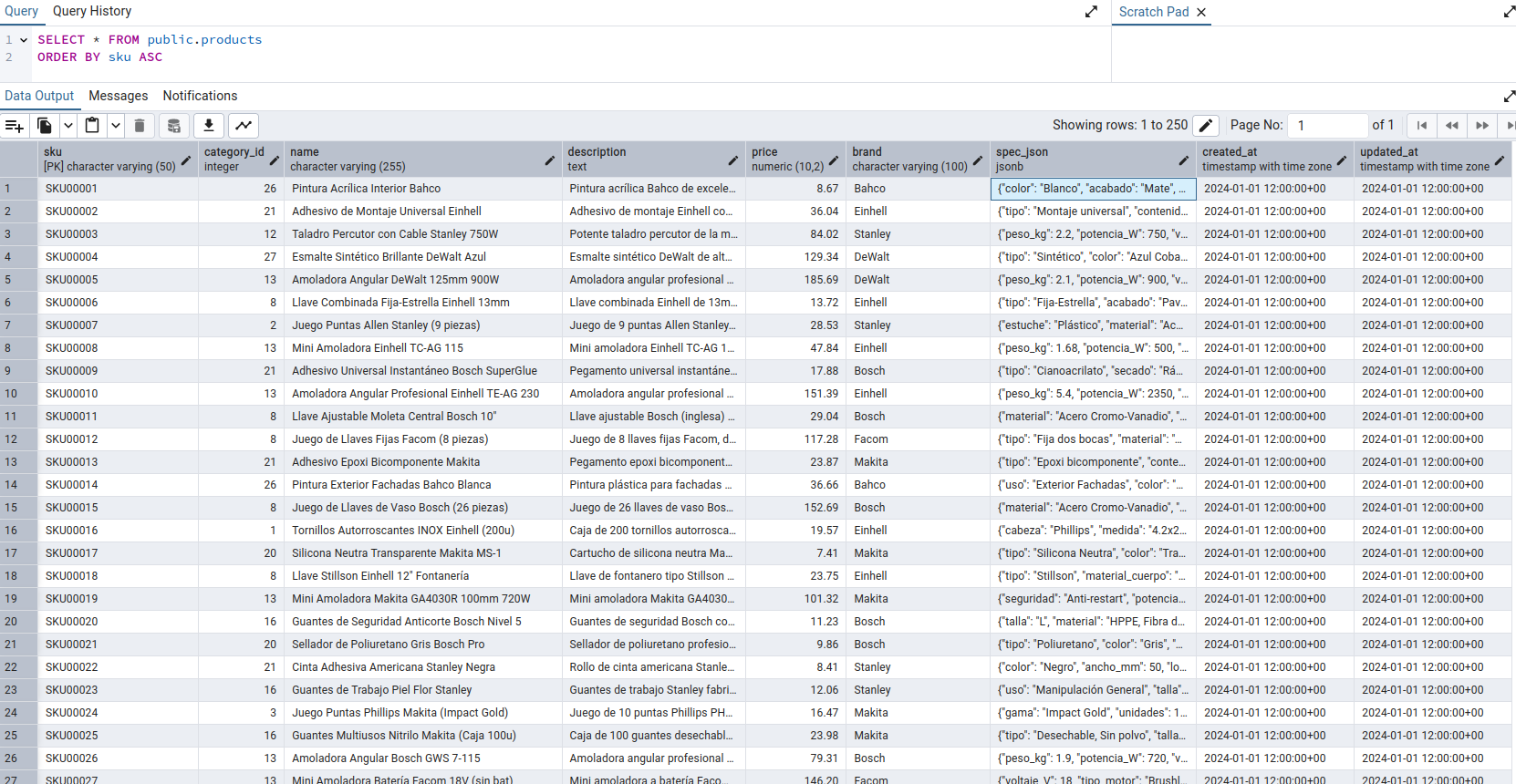The height and width of the screenshot is (784, 1516).
Task: Open the Data Output tab
Action: pos(39,96)
